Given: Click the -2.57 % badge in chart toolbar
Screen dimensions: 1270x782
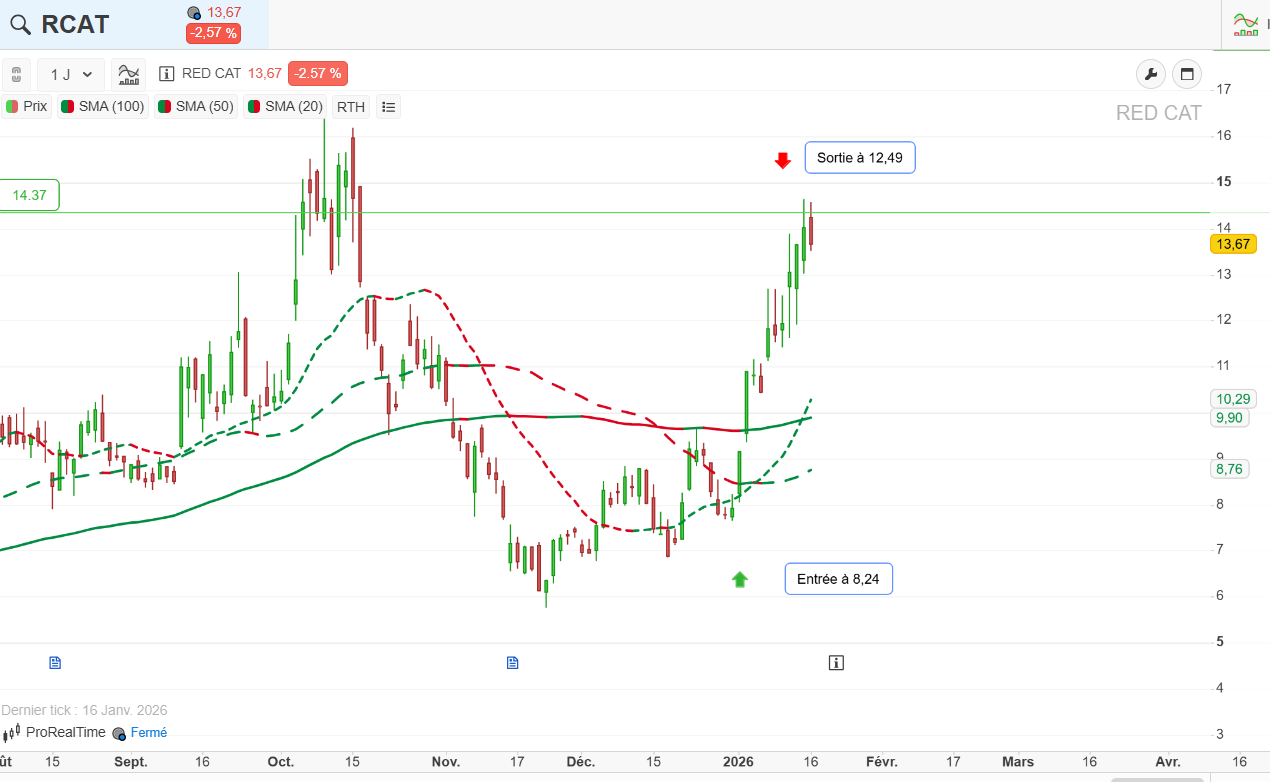Looking at the screenshot, I should (318, 73).
